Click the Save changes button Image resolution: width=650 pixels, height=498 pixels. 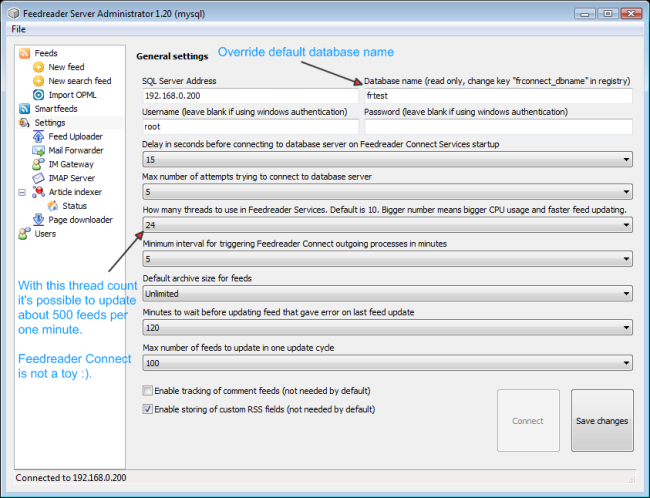[x=602, y=421]
